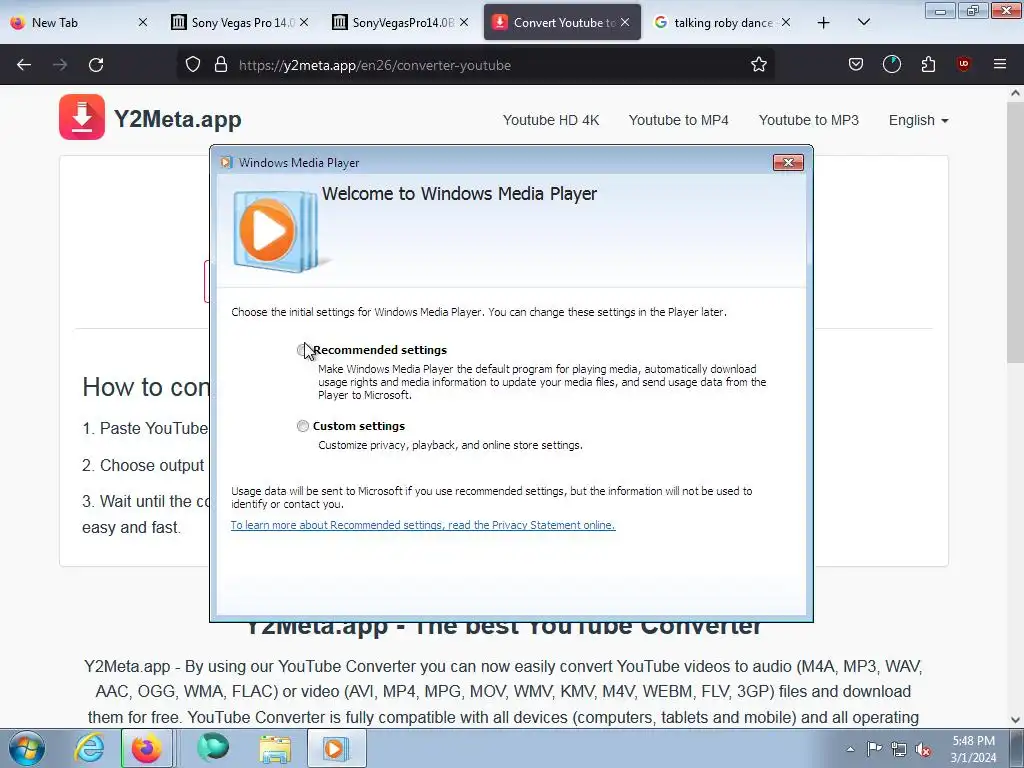Click the Y2Meta.app red download logo
Screen dimensions: 1024x768
82,117
